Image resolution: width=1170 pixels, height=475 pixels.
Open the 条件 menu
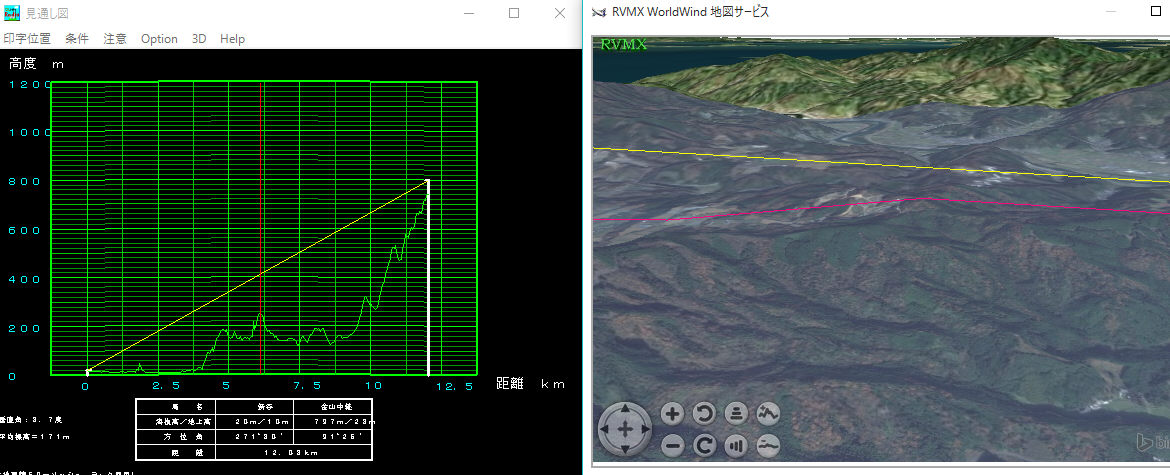click(77, 39)
